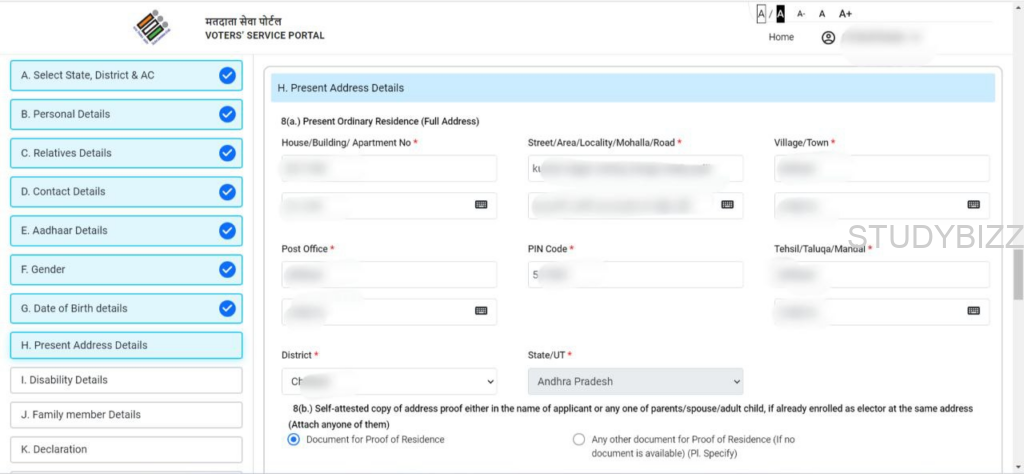Screen dimensions: 1024x474
Task: Open the State/UT dropdown
Action: click(635, 381)
